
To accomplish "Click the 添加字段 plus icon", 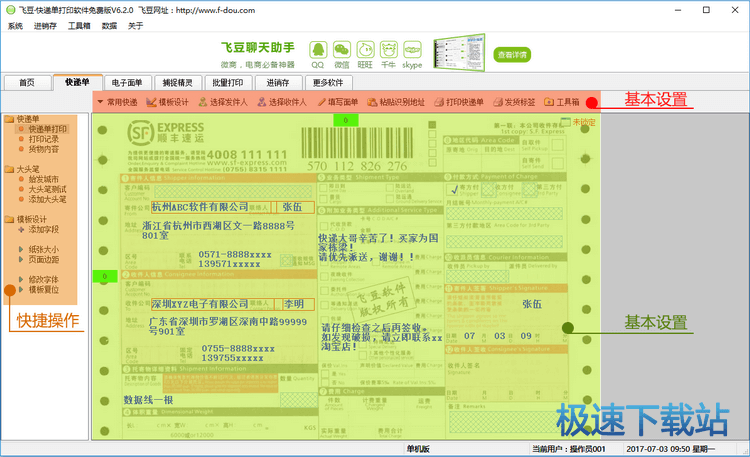I will 21,229.
